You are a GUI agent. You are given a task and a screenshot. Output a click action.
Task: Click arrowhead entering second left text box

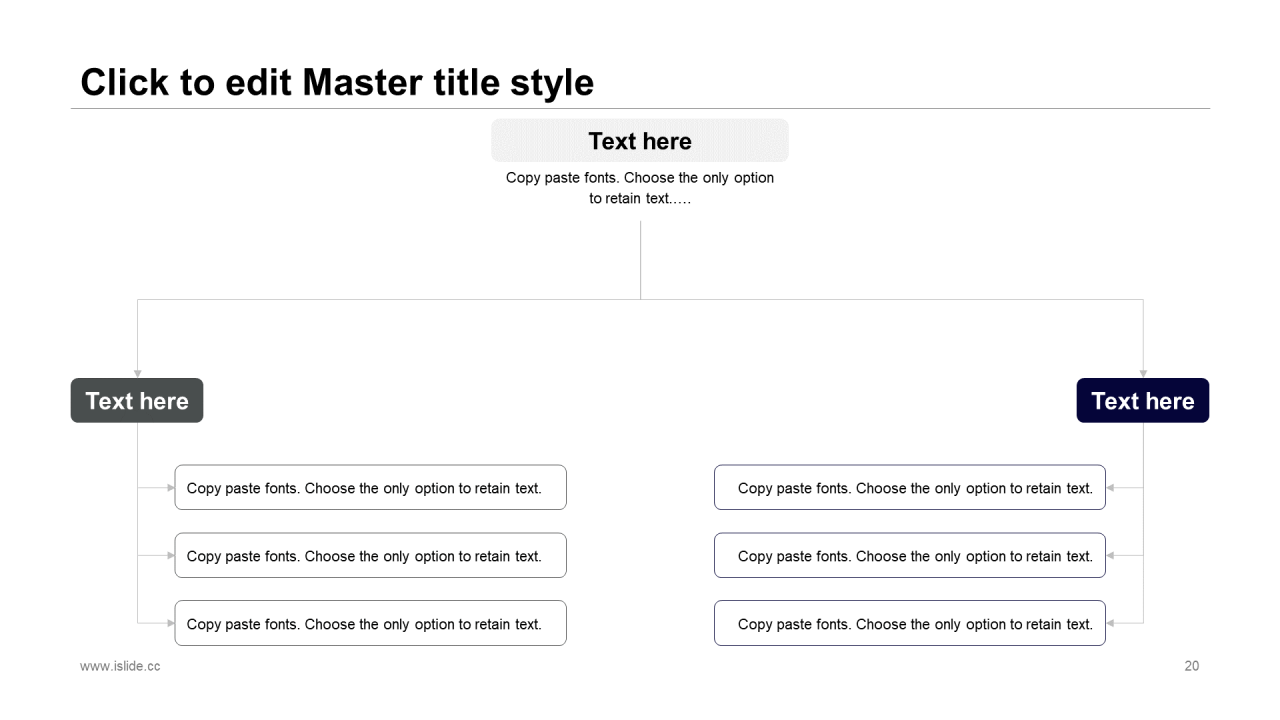click(170, 556)
